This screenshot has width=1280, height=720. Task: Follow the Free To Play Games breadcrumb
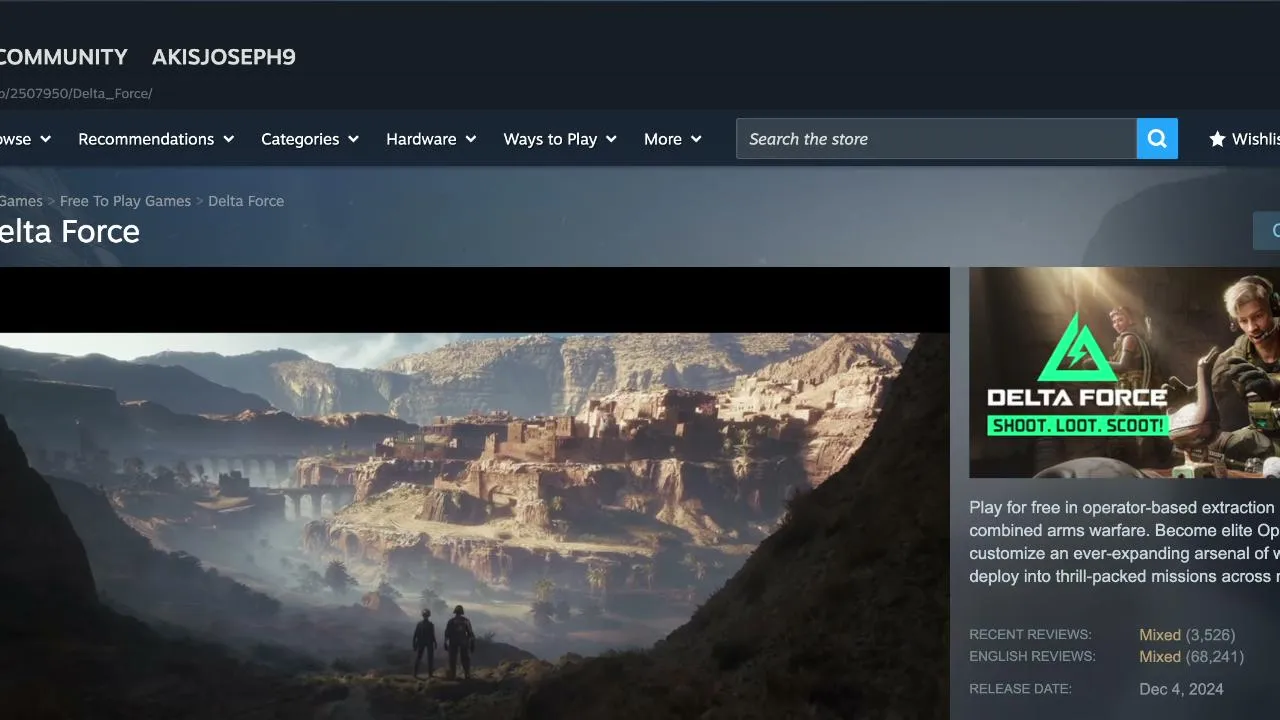click(x=125, y=201)
